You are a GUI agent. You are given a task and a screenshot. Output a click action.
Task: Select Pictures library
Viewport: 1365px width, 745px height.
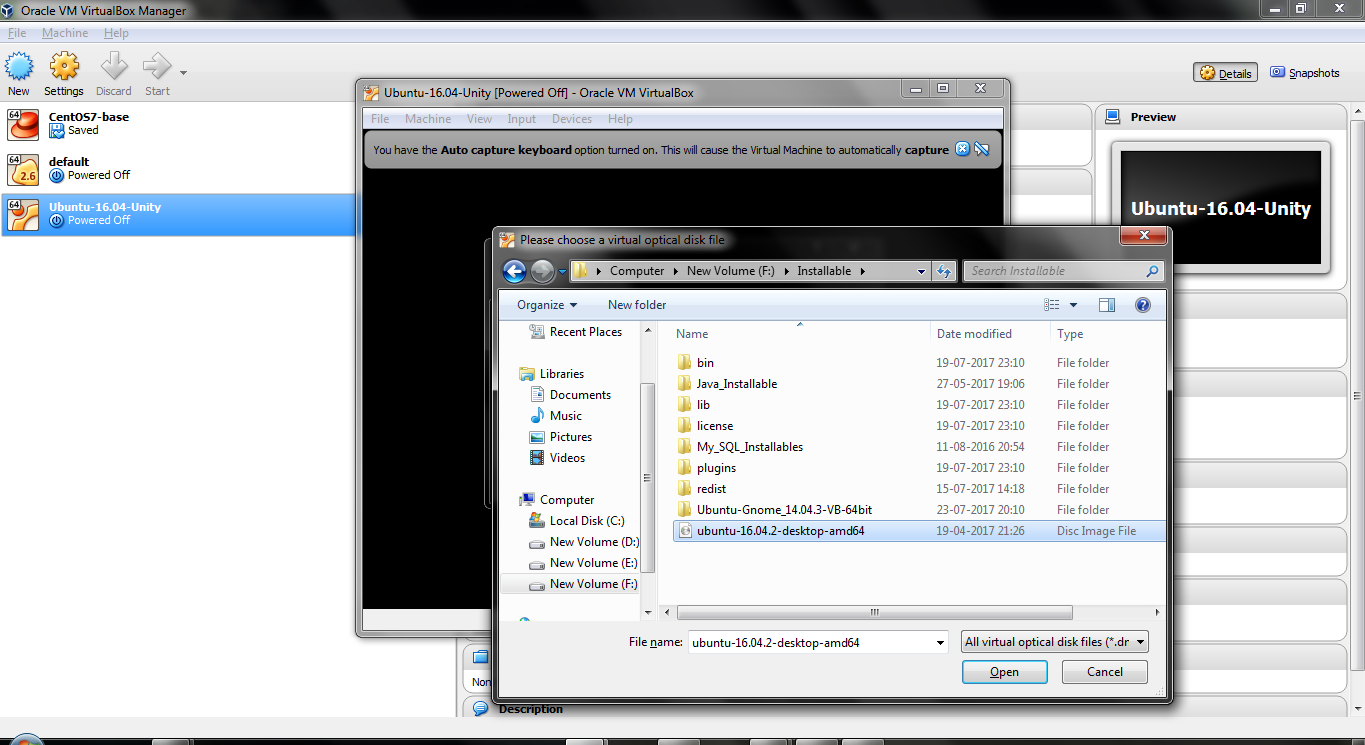click(x=560, y=437)
